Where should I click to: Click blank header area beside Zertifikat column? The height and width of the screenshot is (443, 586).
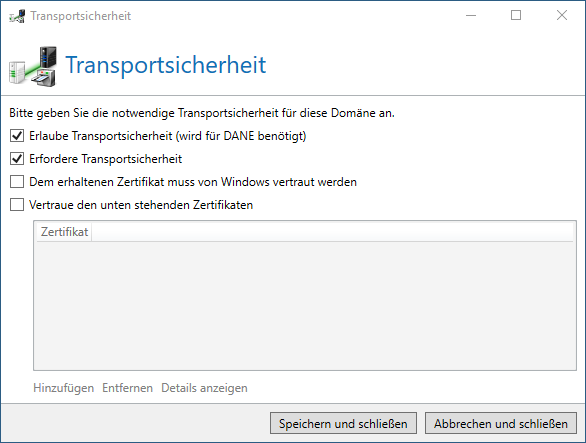click(332, 232)
